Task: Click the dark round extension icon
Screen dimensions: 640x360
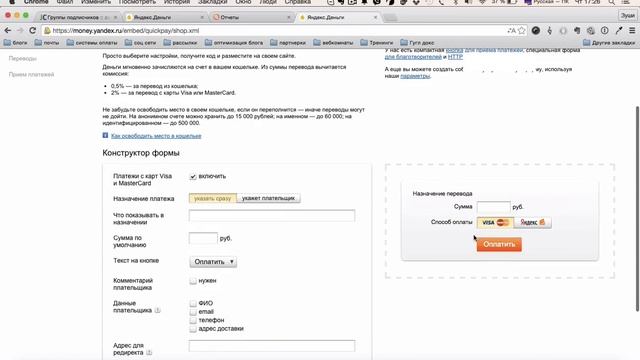Action: point(536,31)
